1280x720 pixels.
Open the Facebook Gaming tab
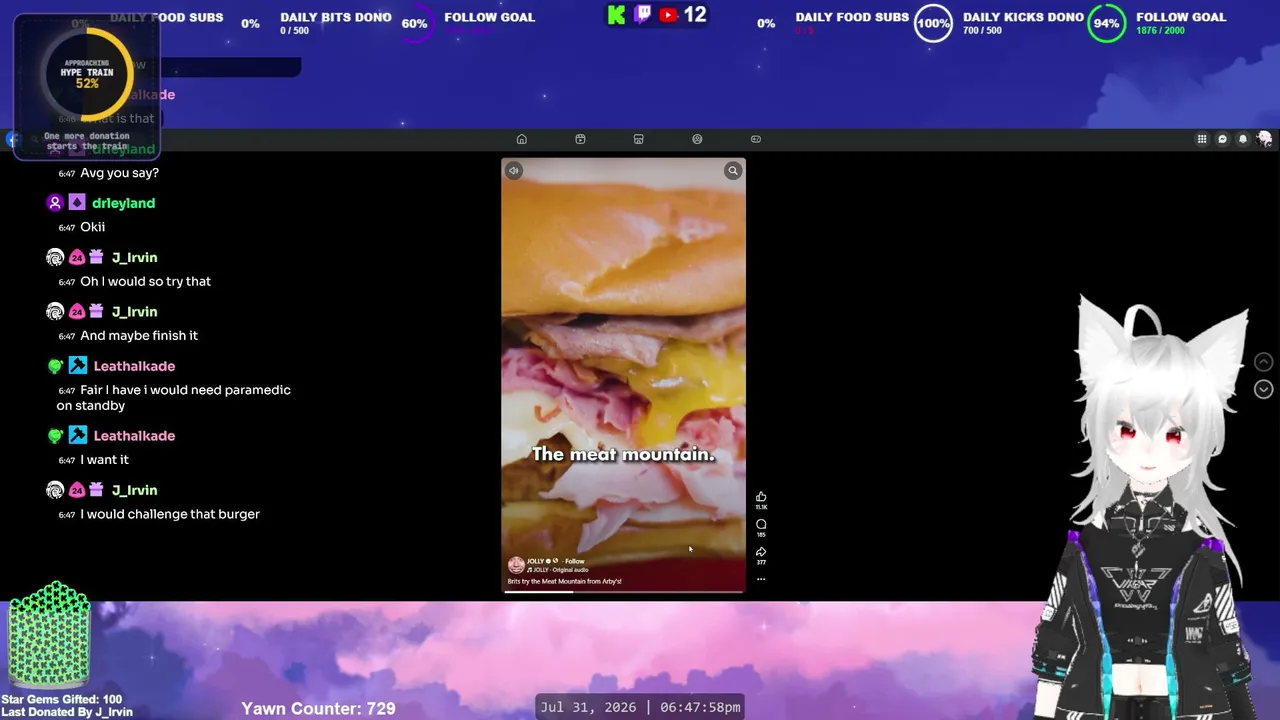click(x=756, y=139)
